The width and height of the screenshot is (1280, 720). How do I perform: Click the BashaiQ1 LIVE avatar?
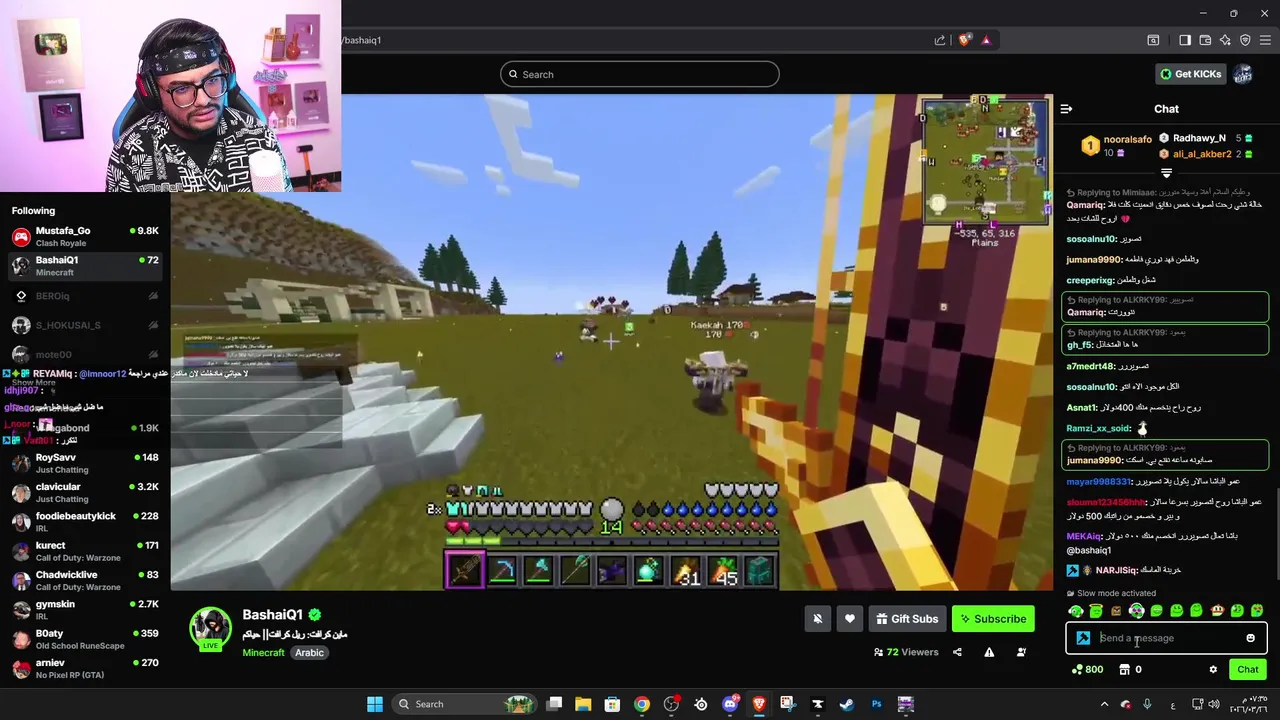(x=211, y=629)
